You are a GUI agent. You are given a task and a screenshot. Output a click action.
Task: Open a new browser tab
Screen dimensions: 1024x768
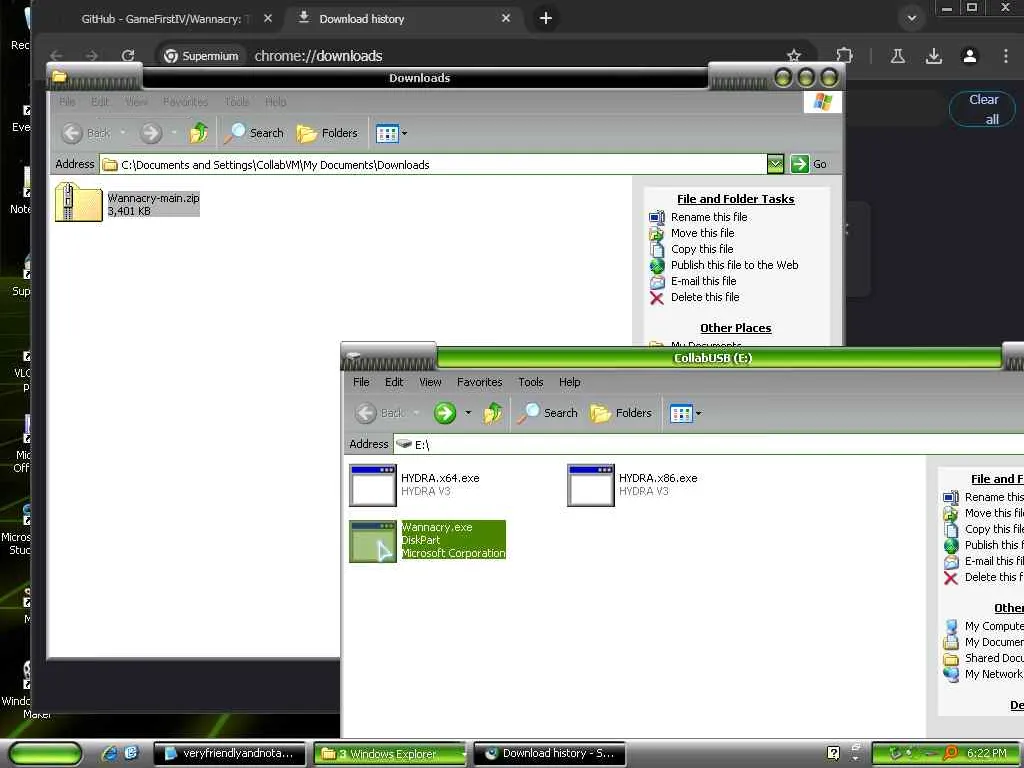point(546,18)
